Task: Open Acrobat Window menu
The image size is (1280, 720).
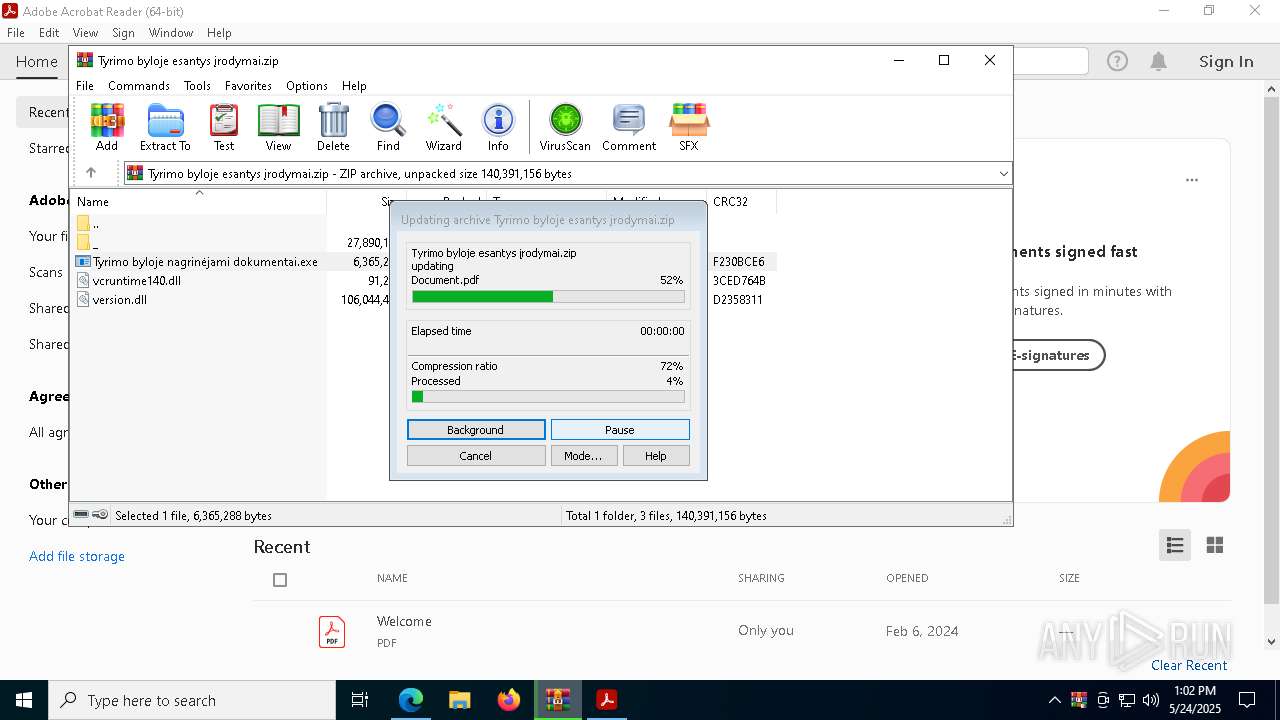Action: [x=171, y=33]
